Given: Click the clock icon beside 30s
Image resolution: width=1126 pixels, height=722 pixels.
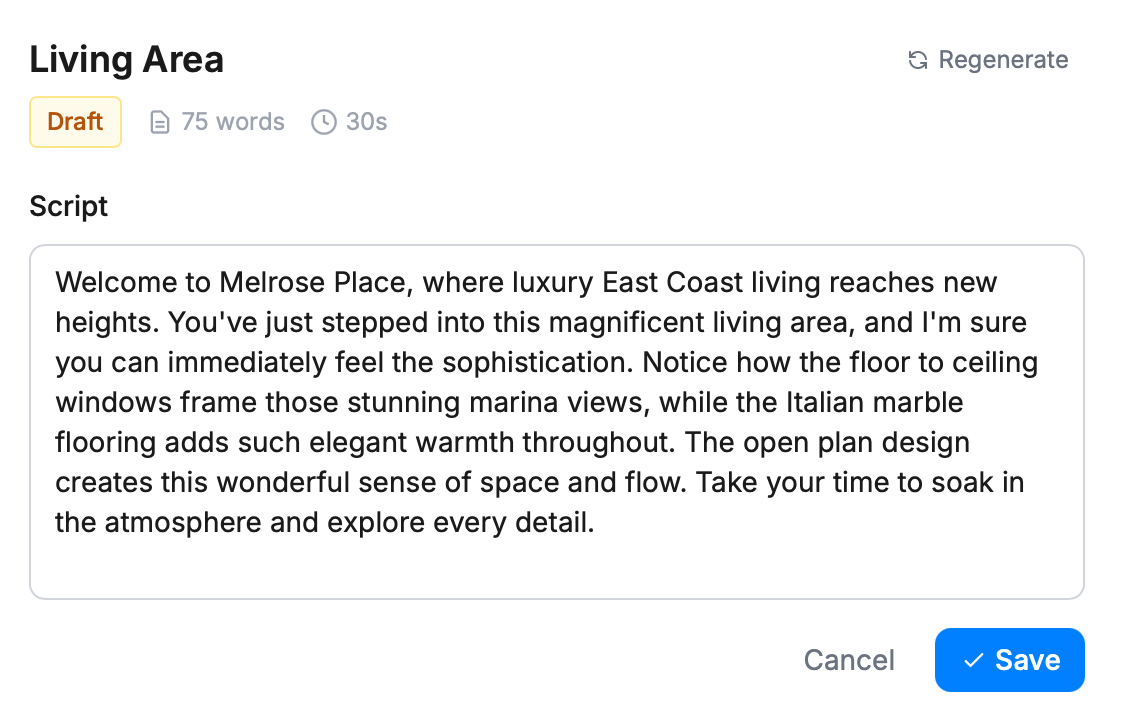Looking at the screenshot, I should 323,123.
